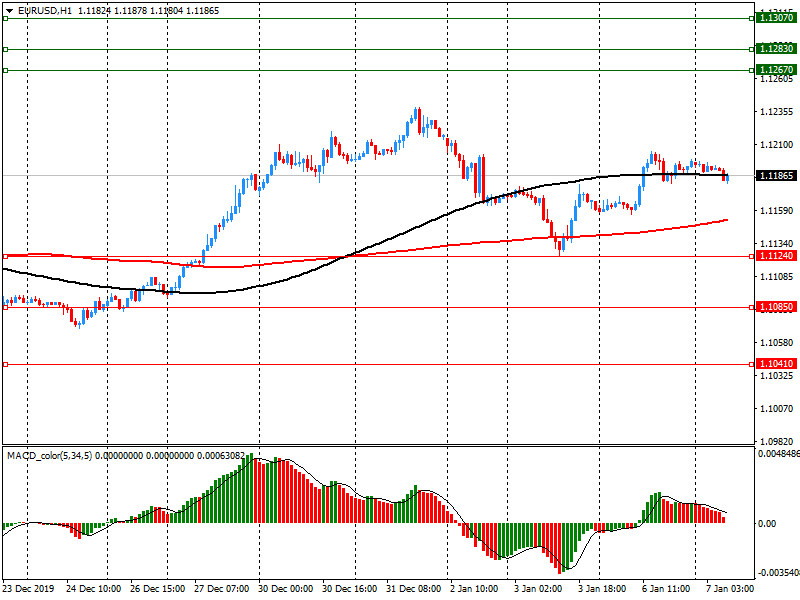Screen dimensions: 800x600
Task: Click left handle of the 1.10410 line
Action: click(5, 364)
